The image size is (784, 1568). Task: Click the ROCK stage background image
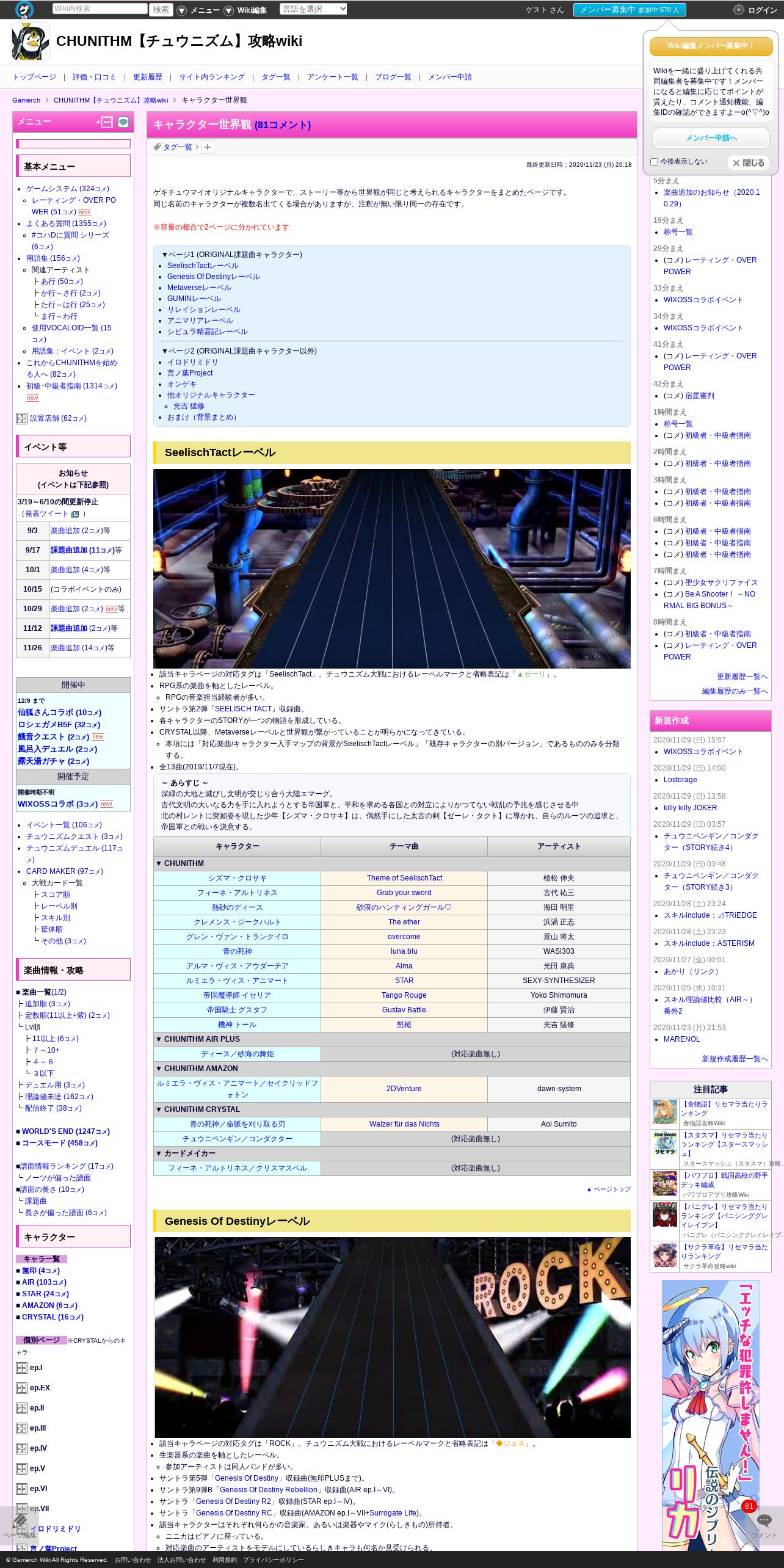coord(392,1337)
